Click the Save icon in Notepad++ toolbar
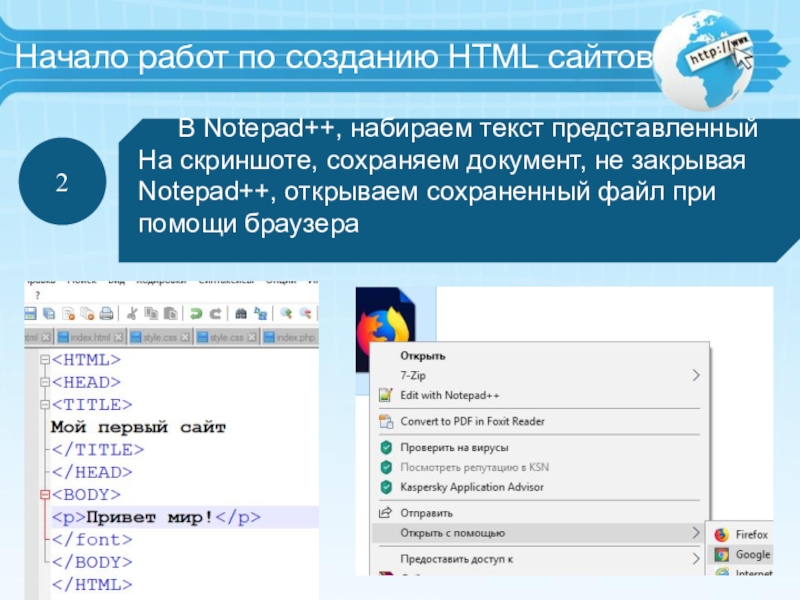 point(31,313)
